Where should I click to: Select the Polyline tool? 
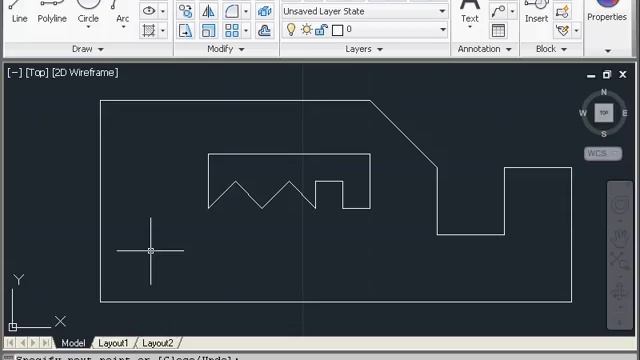(x=52, y=12)
